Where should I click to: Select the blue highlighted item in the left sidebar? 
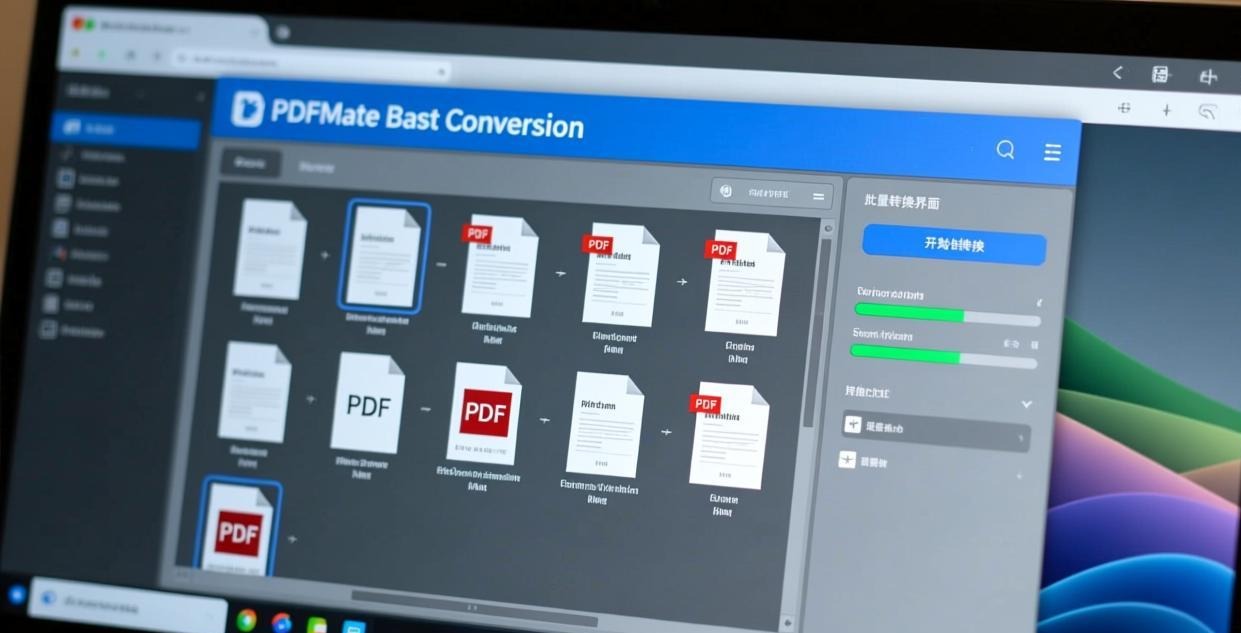point(126,131)
